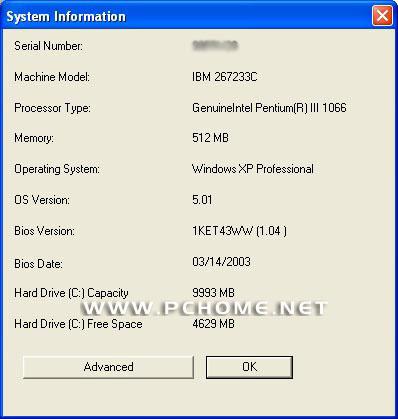Click the 'Windows XP Professional' value
Viewport: 398px width, 419px height.
253,169
